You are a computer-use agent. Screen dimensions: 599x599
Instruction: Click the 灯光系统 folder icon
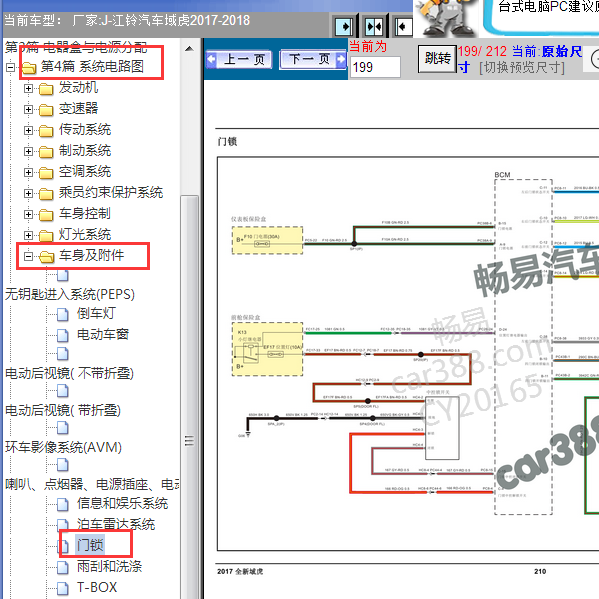tap(46, 236)
